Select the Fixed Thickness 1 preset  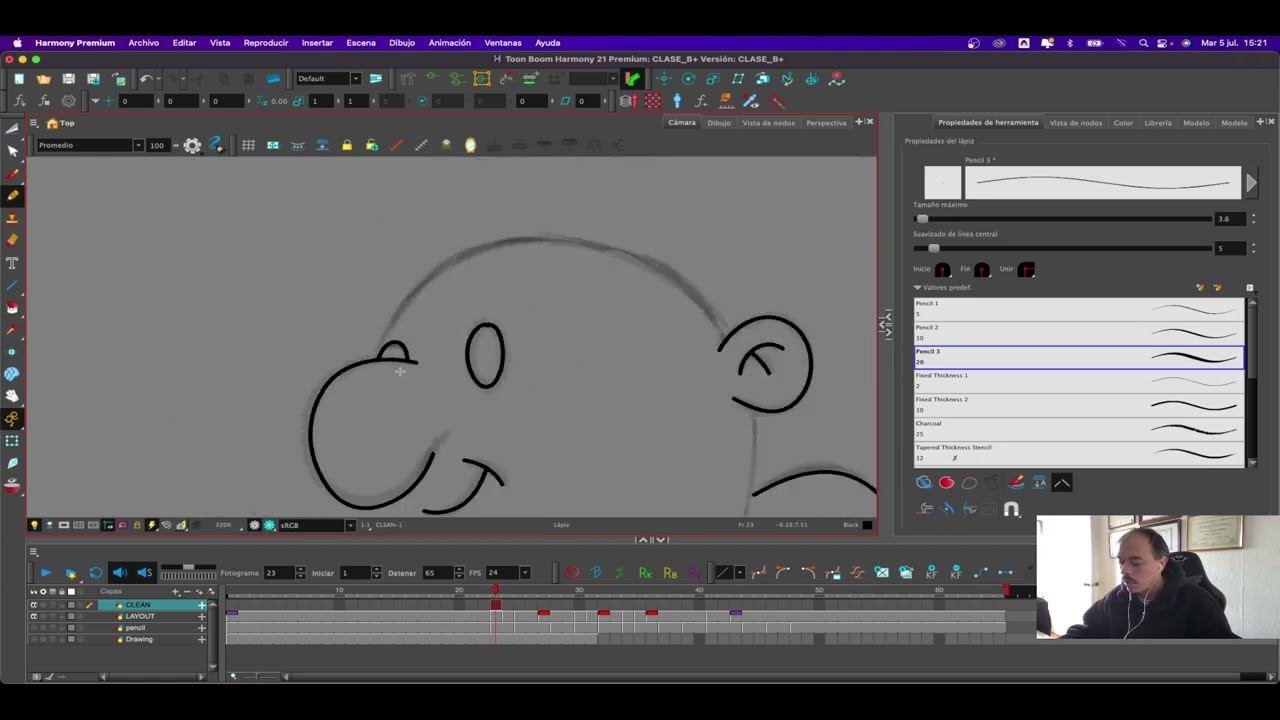(1079, 380)
